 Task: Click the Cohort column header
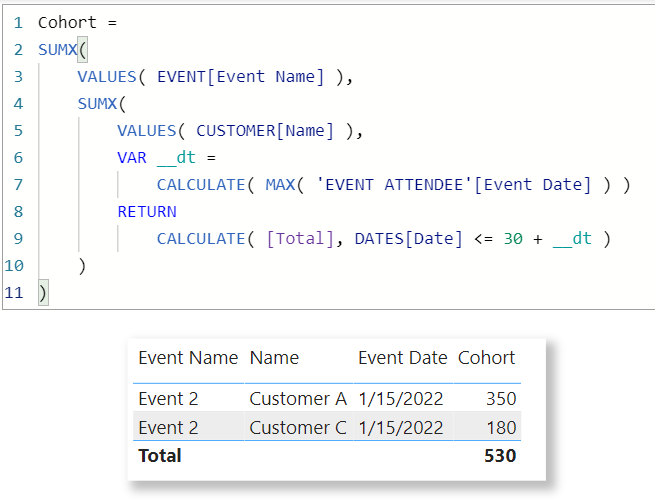coord(486,358)
